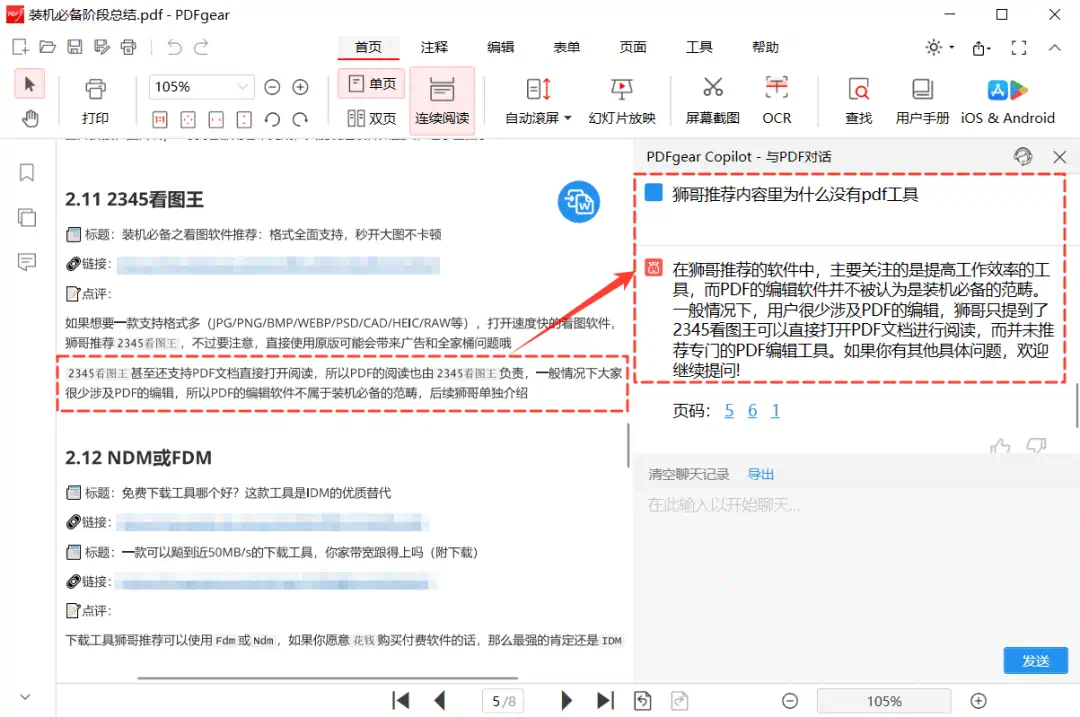Image resolution: width=1080 pixels, height=717 pixels.
Task: Go to next page
Action: click(x=566, y=701)
